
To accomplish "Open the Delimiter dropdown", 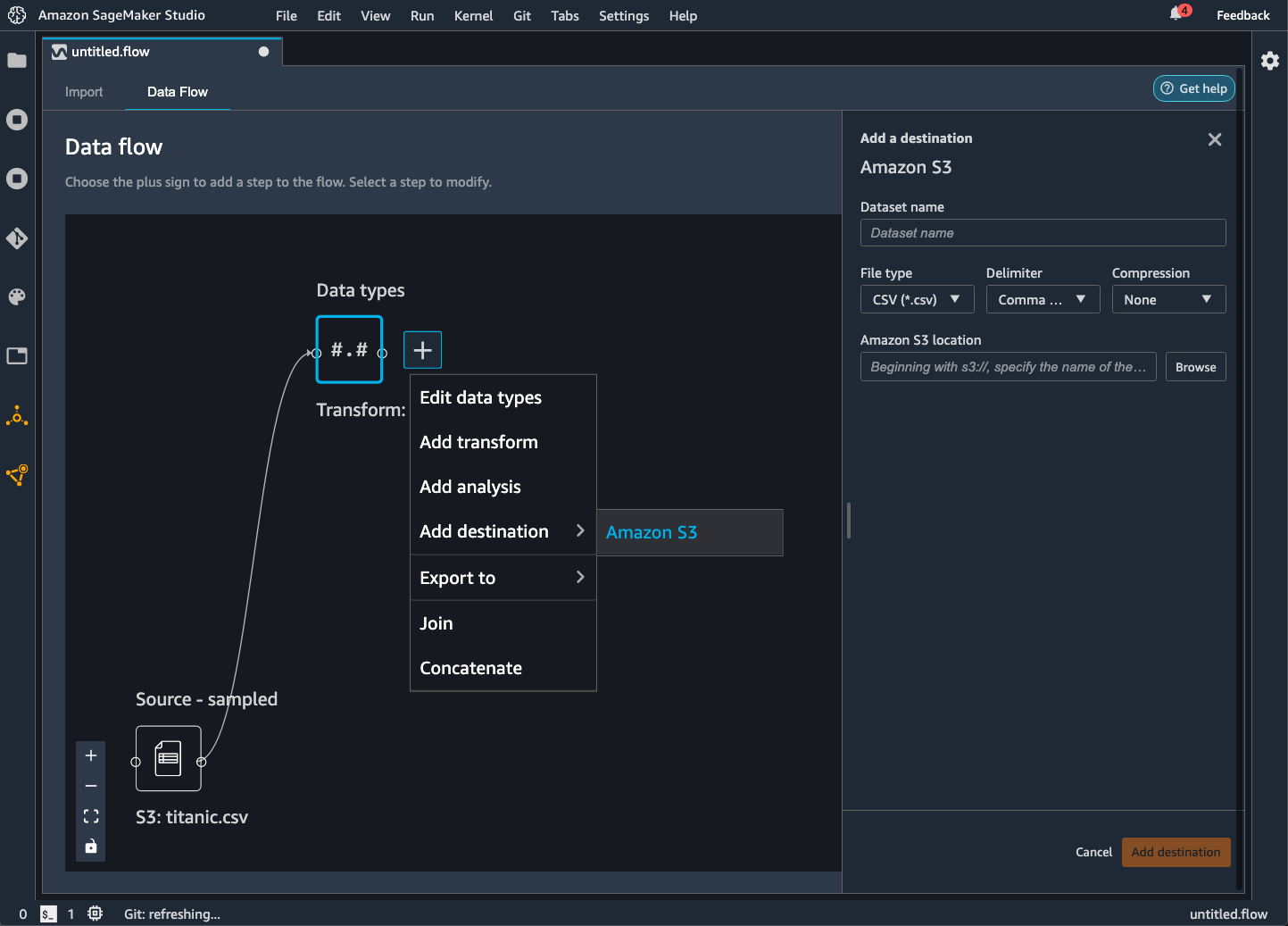I will coord(1043,300).
